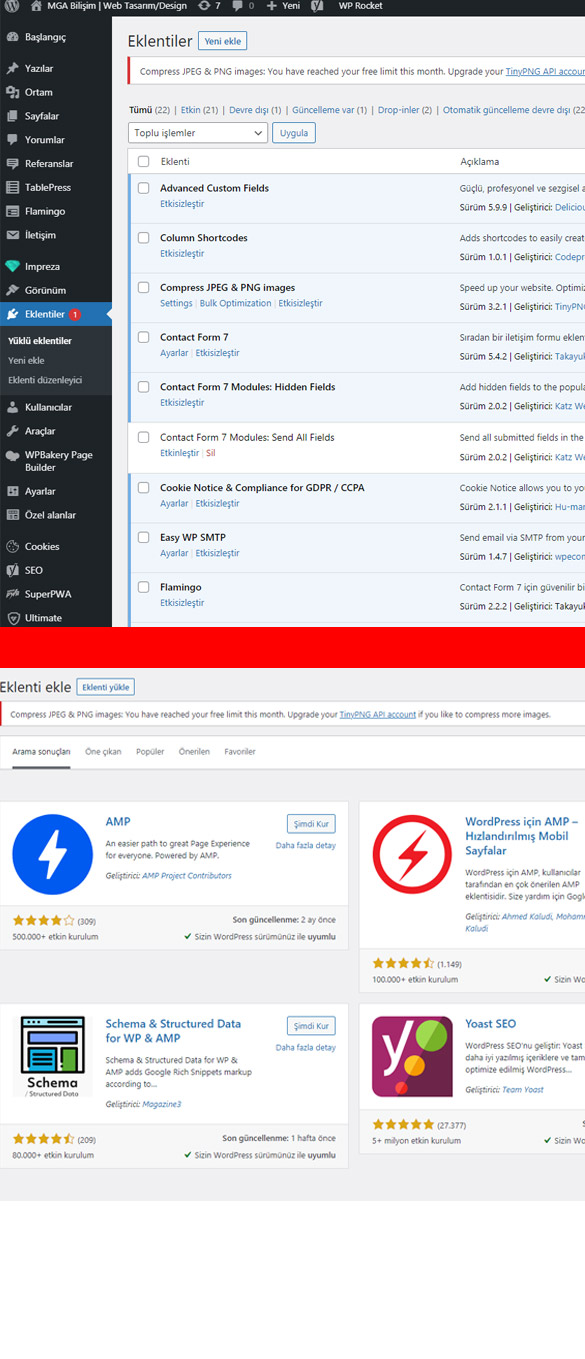Tick the select-all checkbox beside Eklenti header
This screenshot has height=1359, width=585.
pyautogui.click(x=143, y=161)
